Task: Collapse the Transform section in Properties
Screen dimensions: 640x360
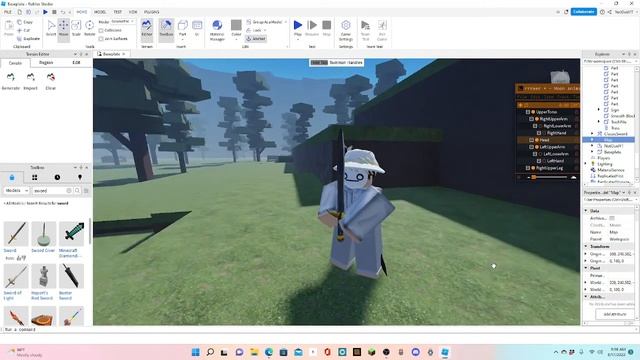Action: tap(586, 247)
